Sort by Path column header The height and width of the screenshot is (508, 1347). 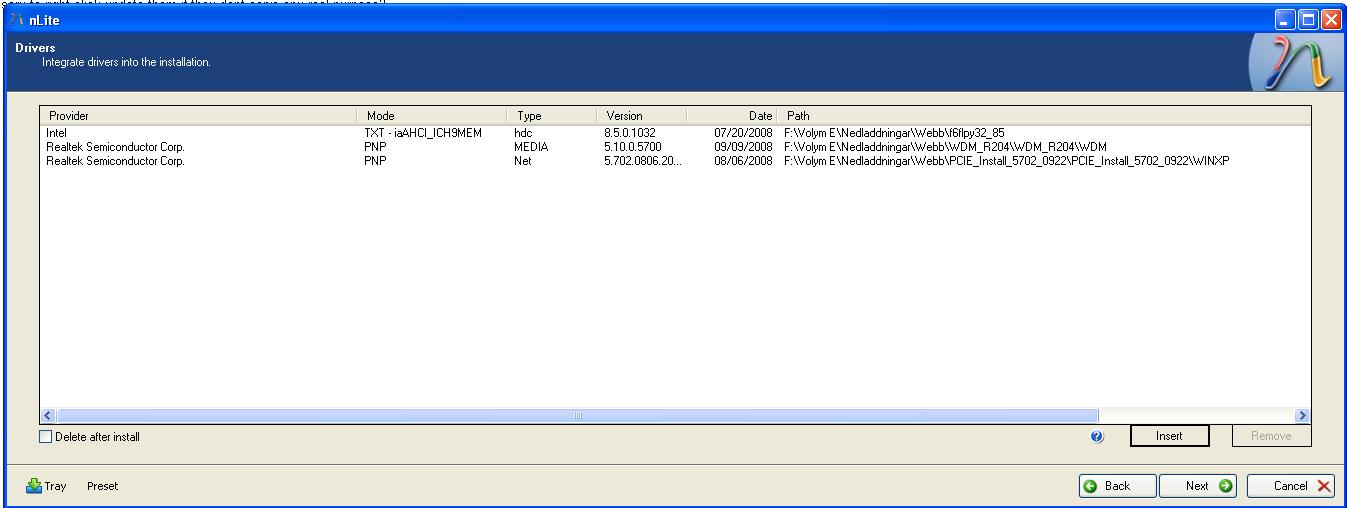[1044, 116]
